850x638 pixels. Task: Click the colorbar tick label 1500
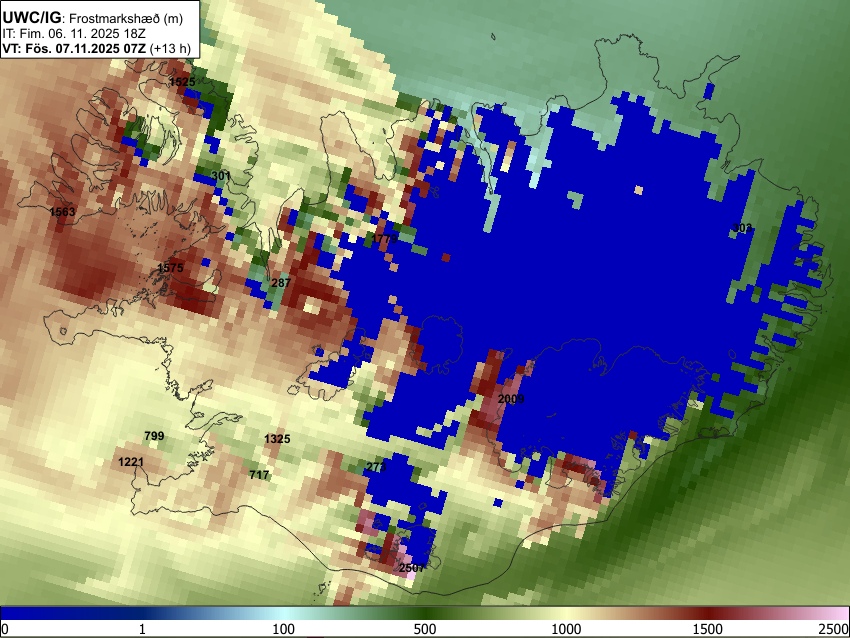pos(708,629)
